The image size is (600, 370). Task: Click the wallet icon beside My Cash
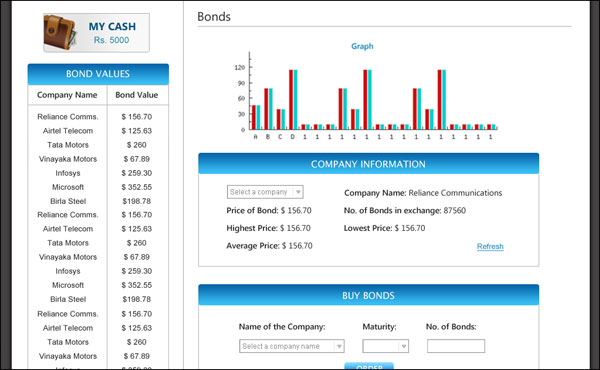[60, 33]
